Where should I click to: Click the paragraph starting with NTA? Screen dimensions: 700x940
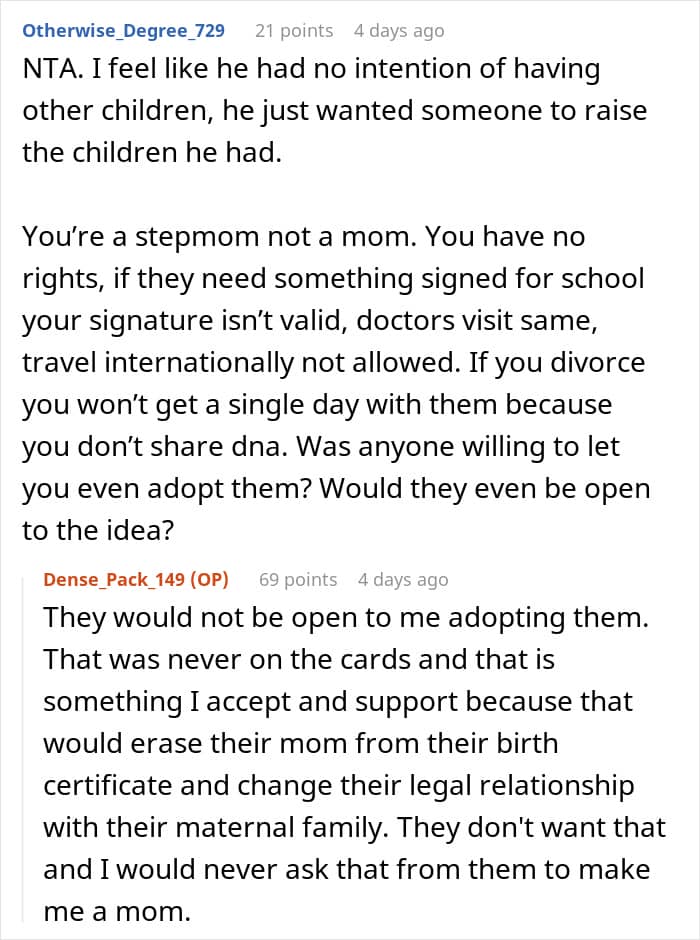point(334,110)
